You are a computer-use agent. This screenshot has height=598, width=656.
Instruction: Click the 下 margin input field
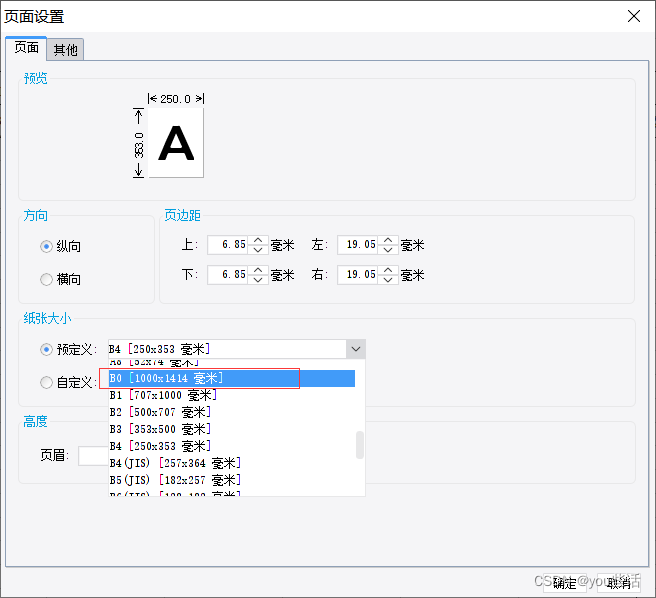point(228,275)
